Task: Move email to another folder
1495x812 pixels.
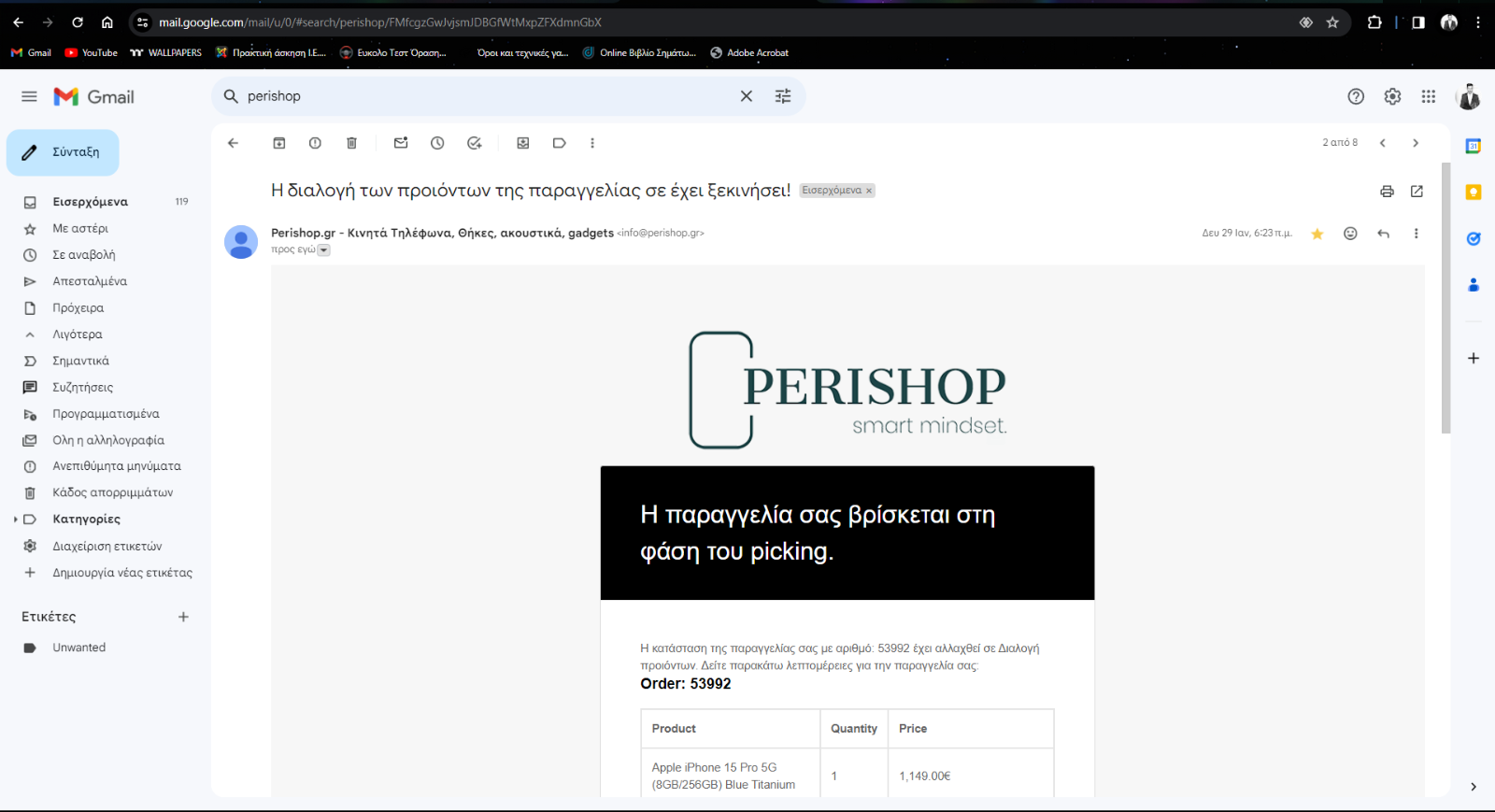Action: [523, 143]
